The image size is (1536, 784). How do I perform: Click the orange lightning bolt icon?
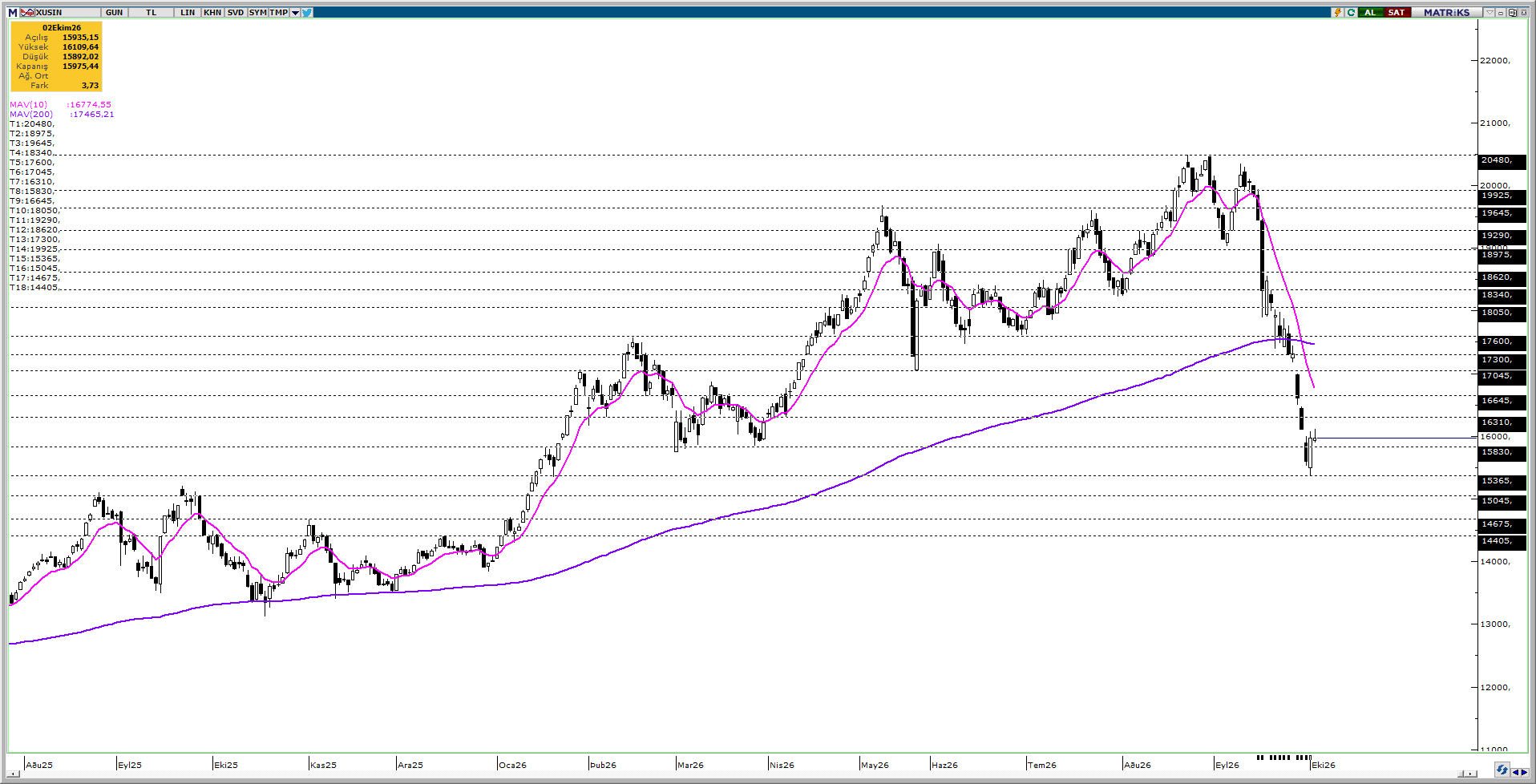pos(1337,13)
